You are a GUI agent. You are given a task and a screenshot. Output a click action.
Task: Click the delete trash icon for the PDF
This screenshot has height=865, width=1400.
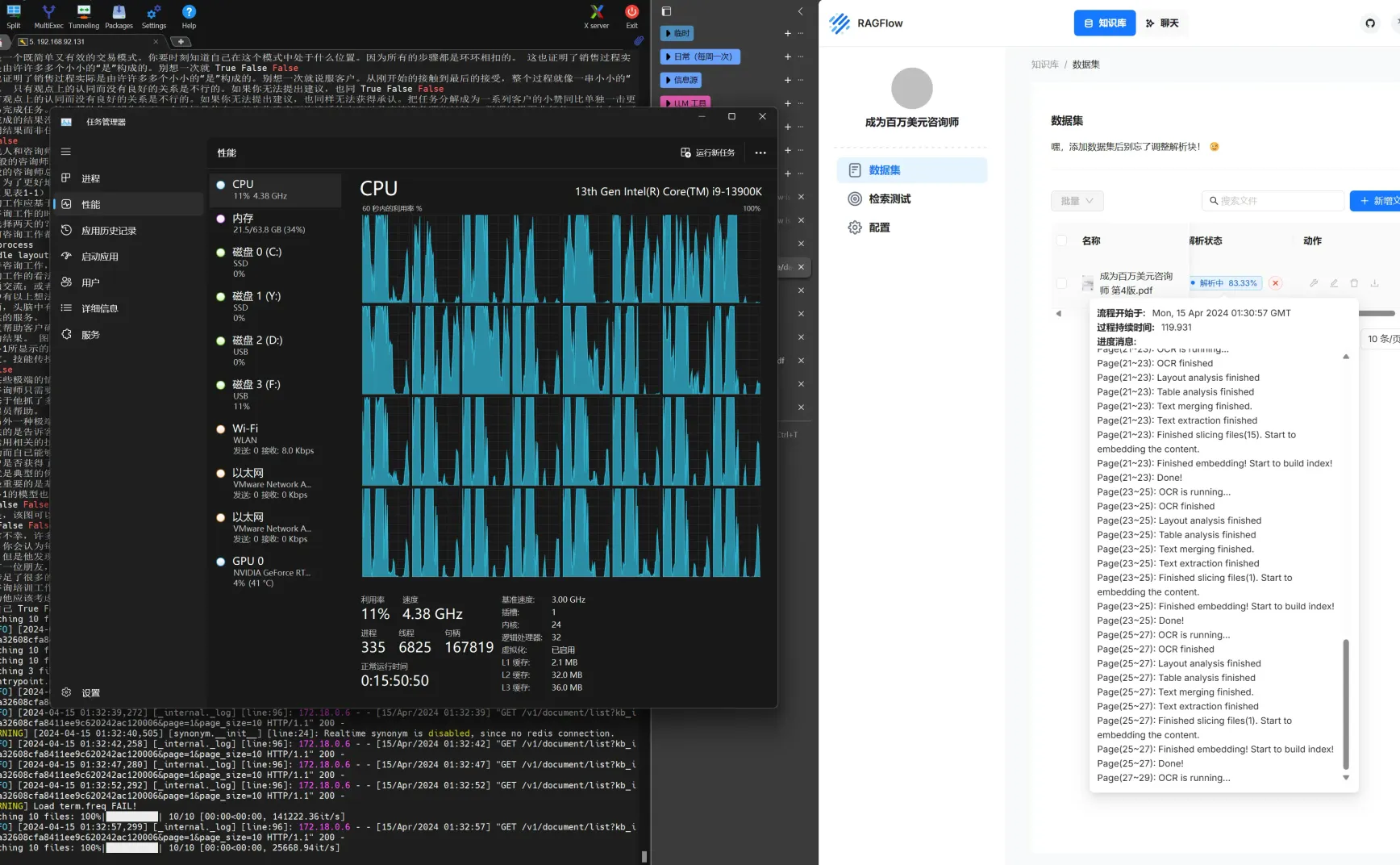(1354, 283)
